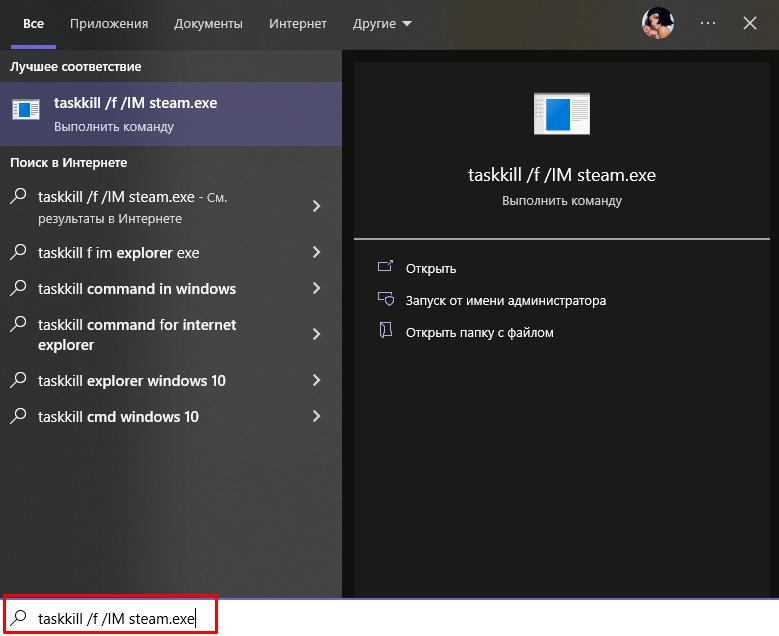Select suggestion taskkill explorer windows 10
The width and height of the screenshot is (779, 636).
coord(171,381)
